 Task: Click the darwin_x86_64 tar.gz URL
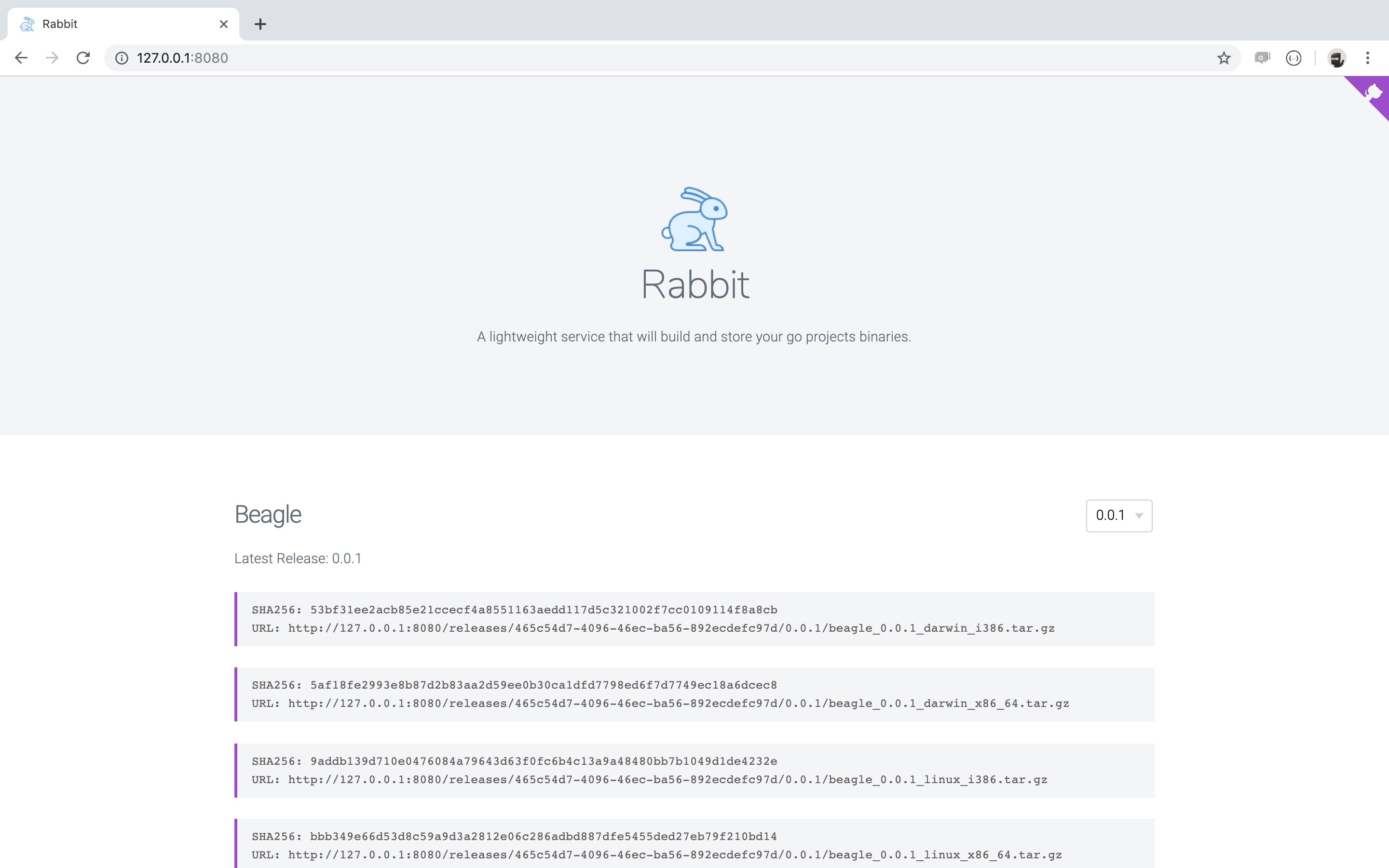point(678,704)
